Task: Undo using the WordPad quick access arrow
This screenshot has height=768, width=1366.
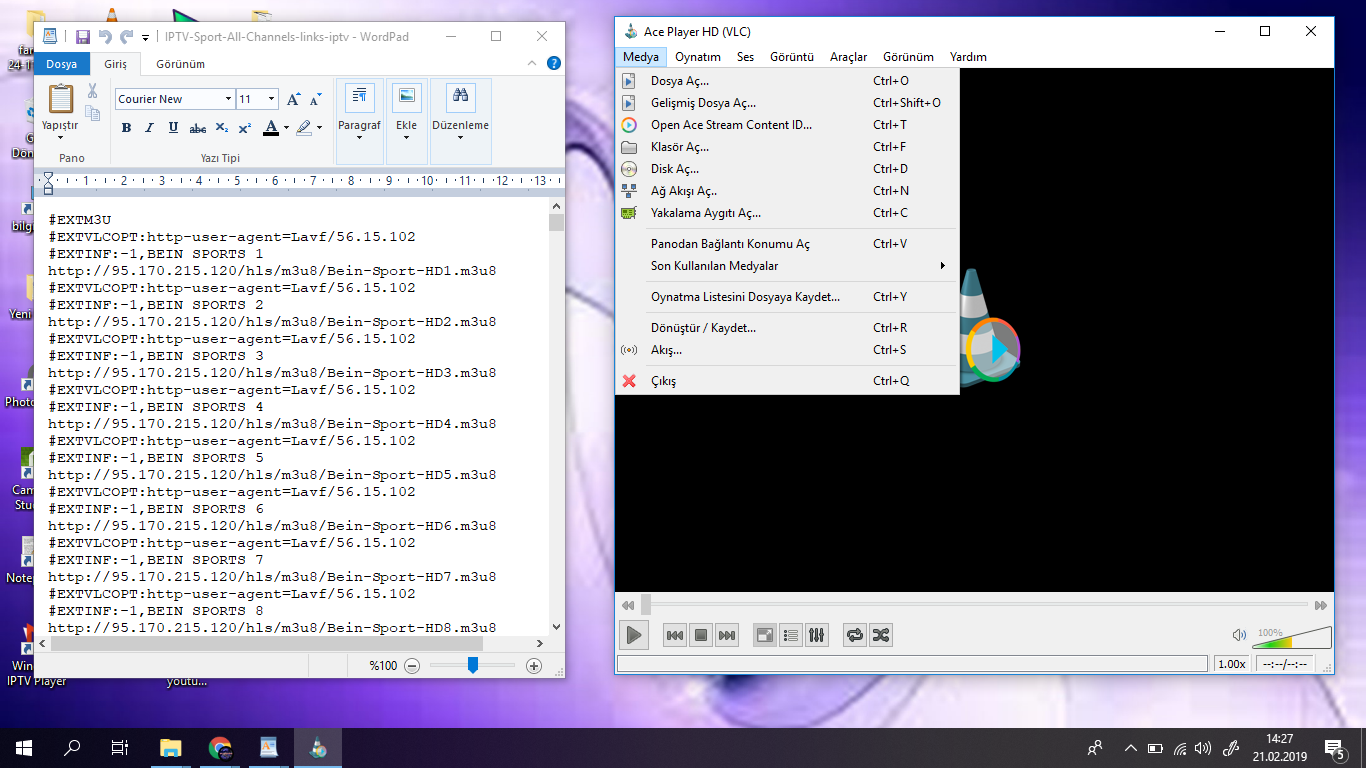Action: point(104,37)
